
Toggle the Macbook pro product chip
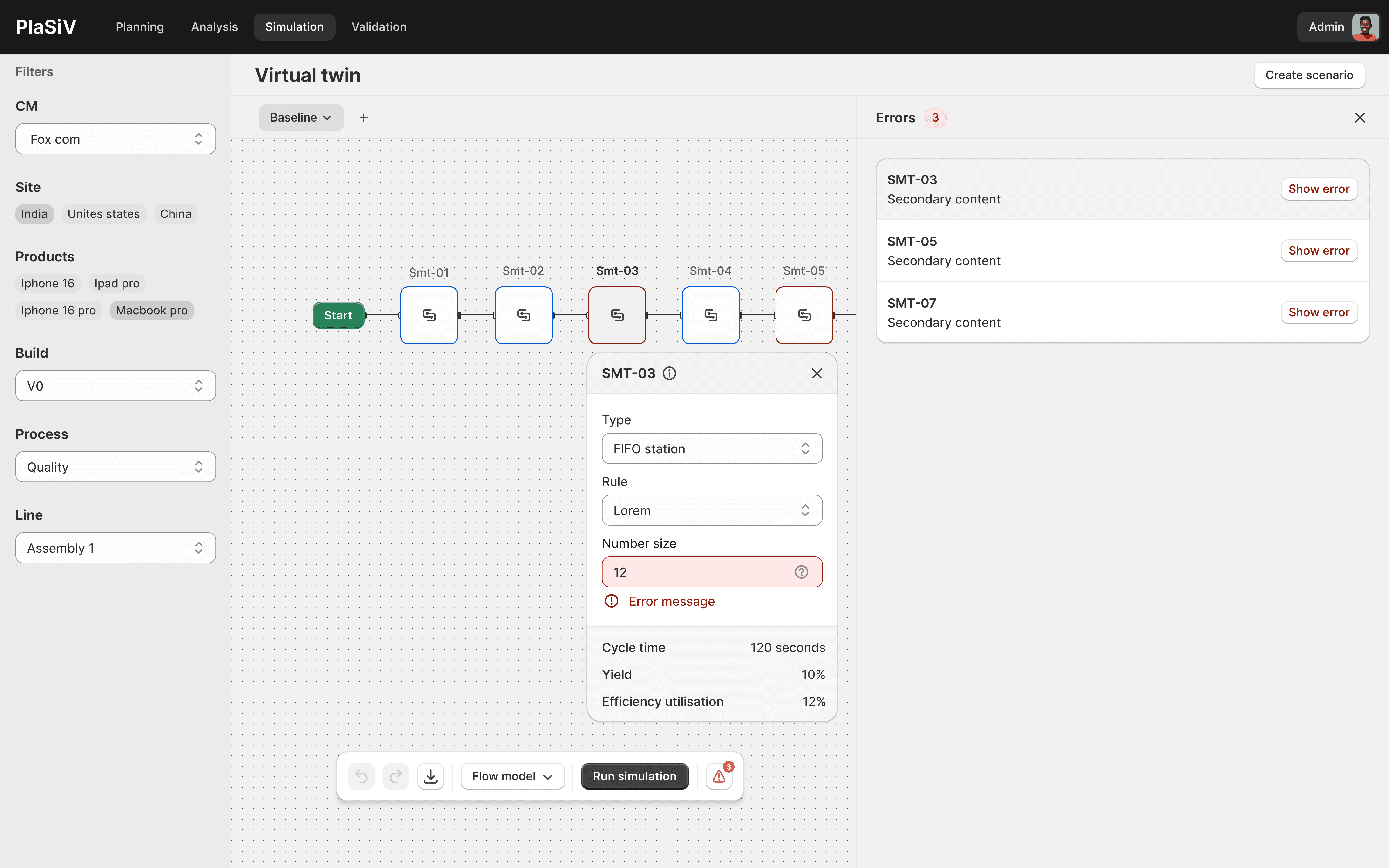[151, 310]
